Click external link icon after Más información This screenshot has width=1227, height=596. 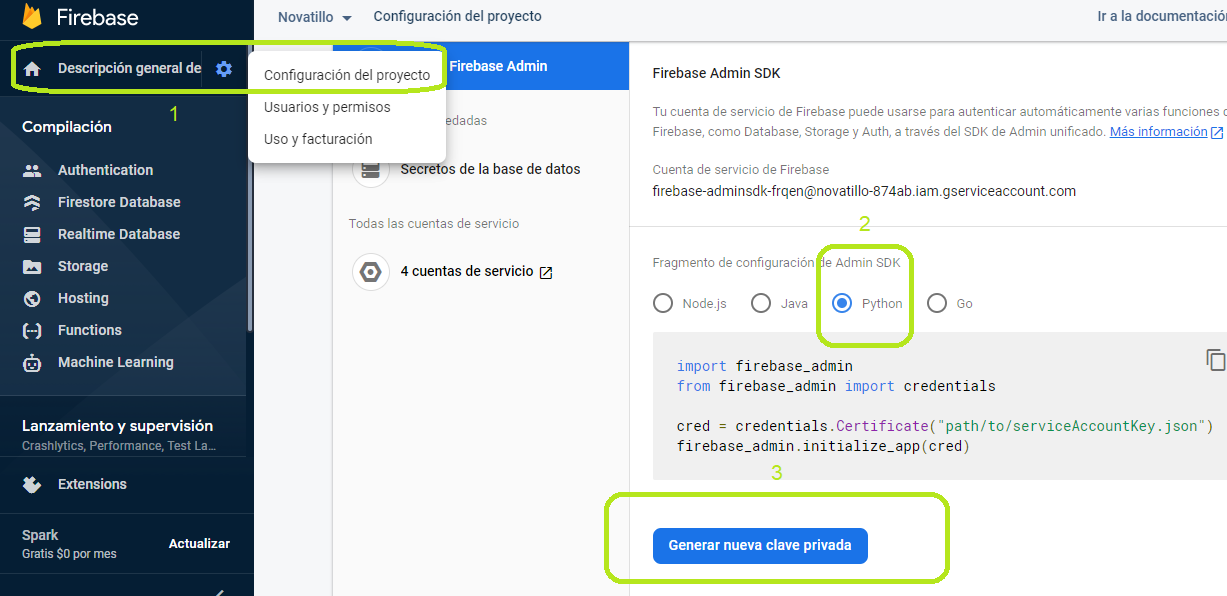(x=1217, y=132)
